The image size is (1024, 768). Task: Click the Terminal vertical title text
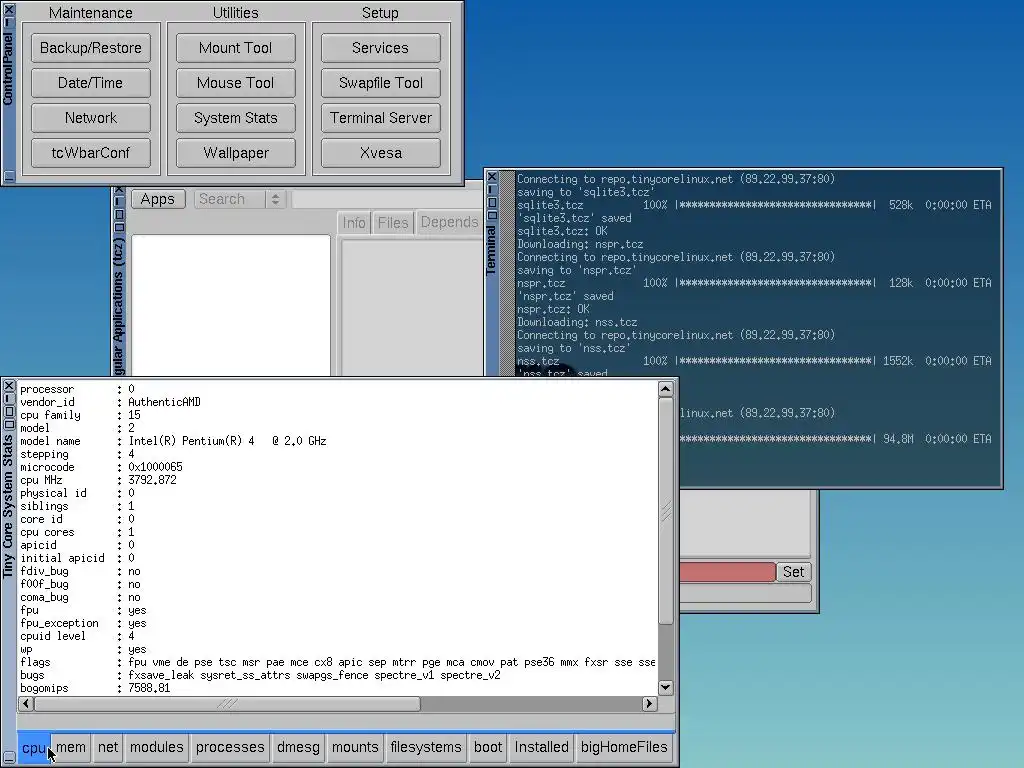point(492,251)
